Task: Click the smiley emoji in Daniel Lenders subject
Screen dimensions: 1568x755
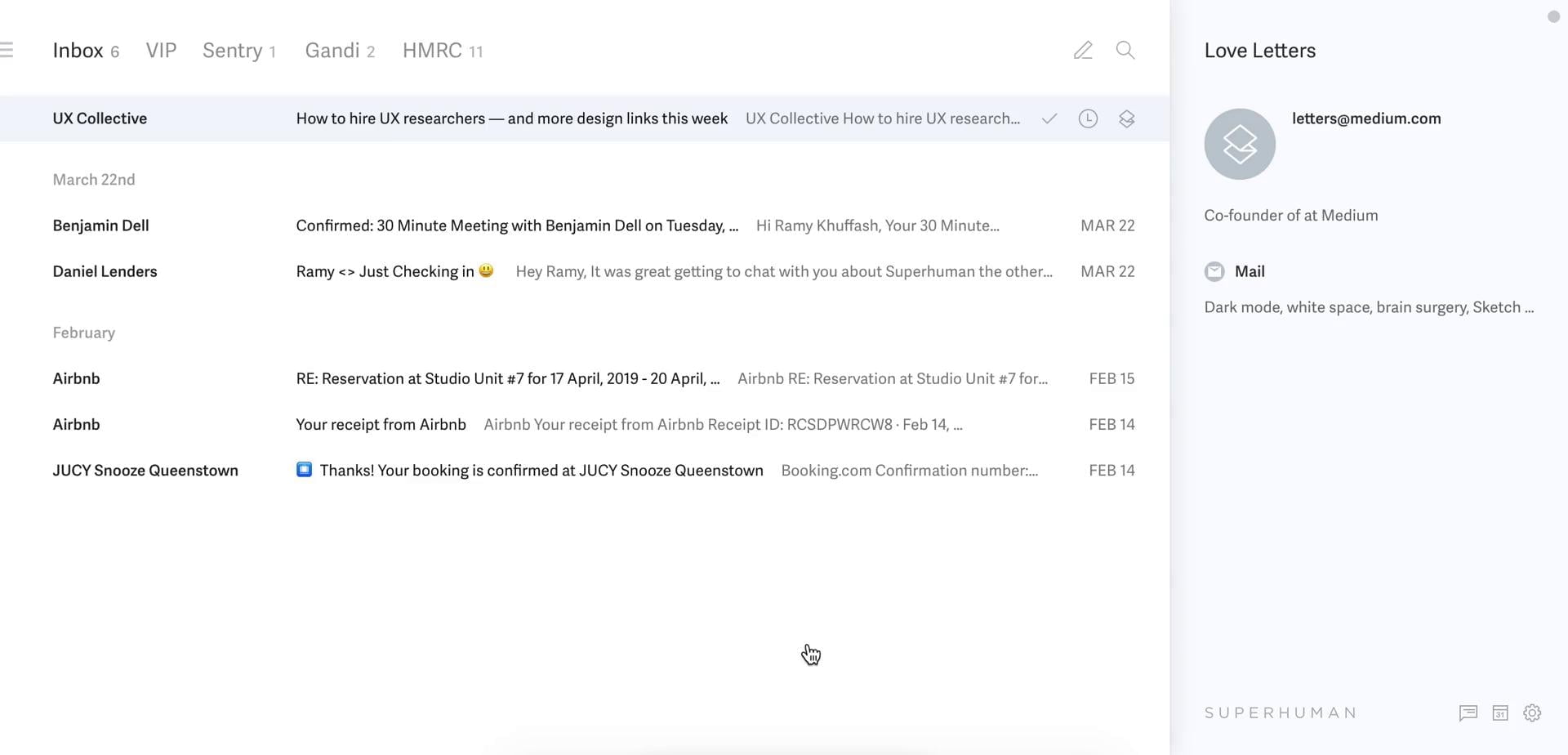Action: click(486, 270)
